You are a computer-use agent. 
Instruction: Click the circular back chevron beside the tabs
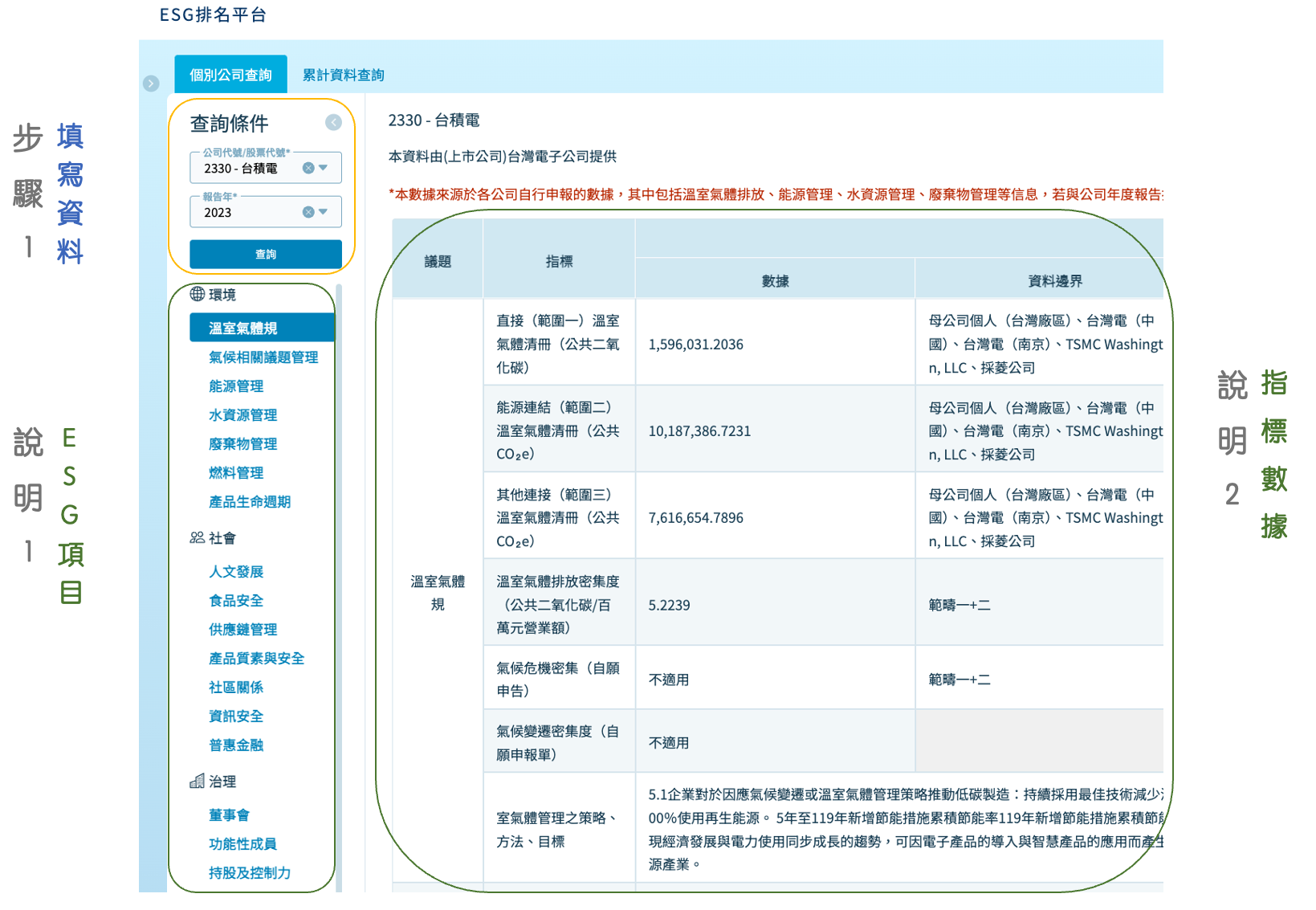click(x=151, y=83)
